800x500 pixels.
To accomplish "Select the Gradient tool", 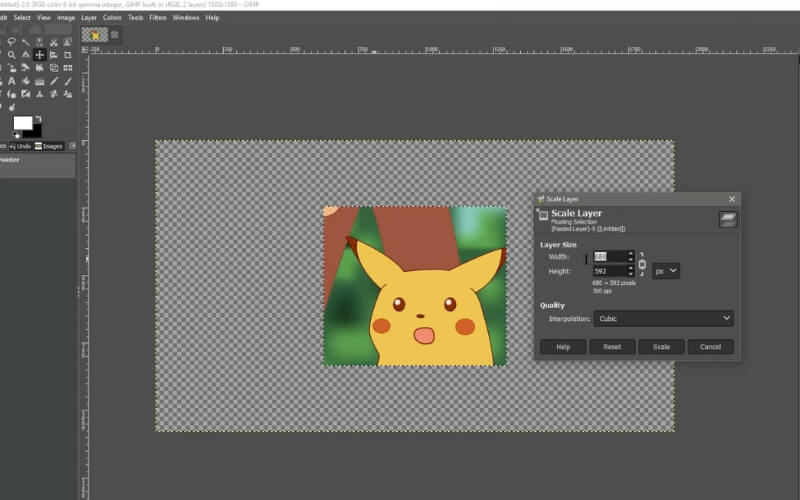I will coord(39,81).
